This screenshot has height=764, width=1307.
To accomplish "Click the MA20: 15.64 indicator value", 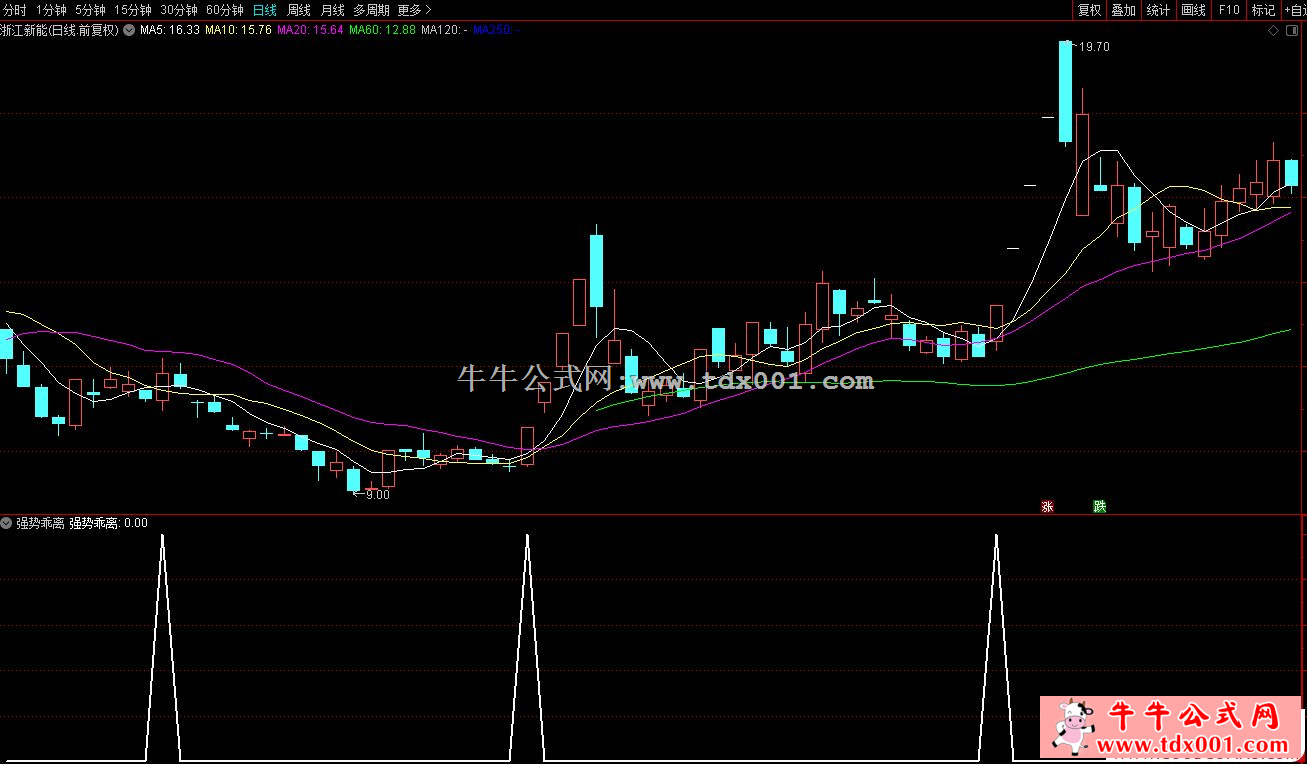I will pos(310,30).
